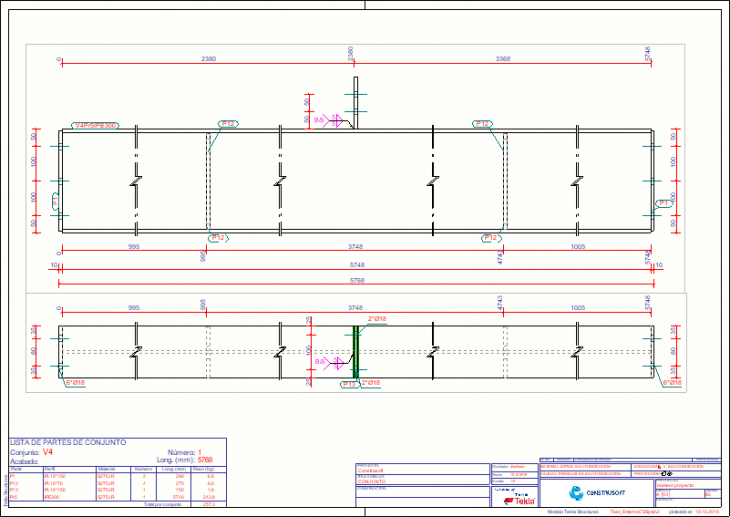Click the 5768 overall length dimension
The image size is (730, 517).
point(356,280)
